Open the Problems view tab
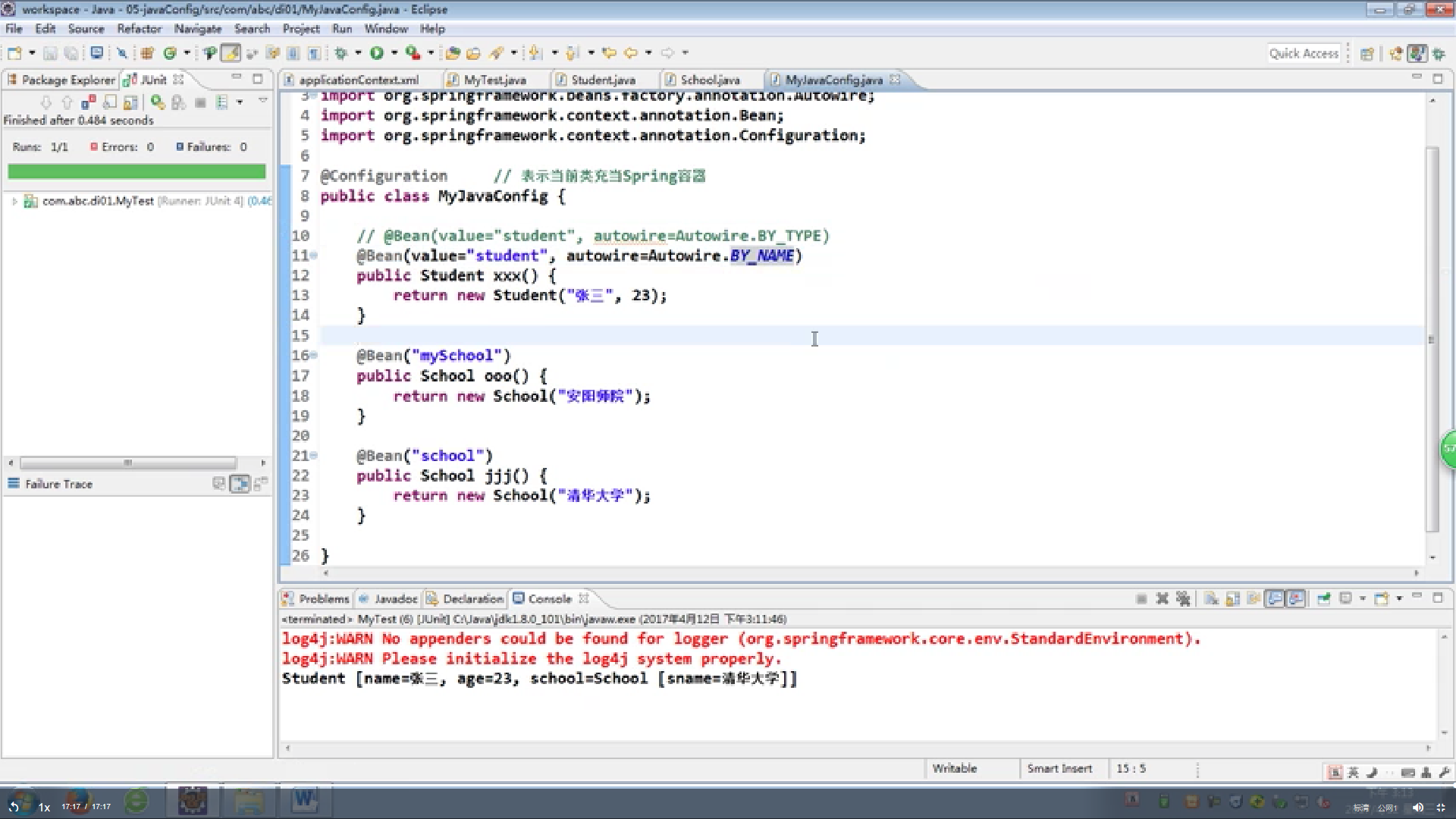The image size is (1456, 819). (x=315, y=599)
